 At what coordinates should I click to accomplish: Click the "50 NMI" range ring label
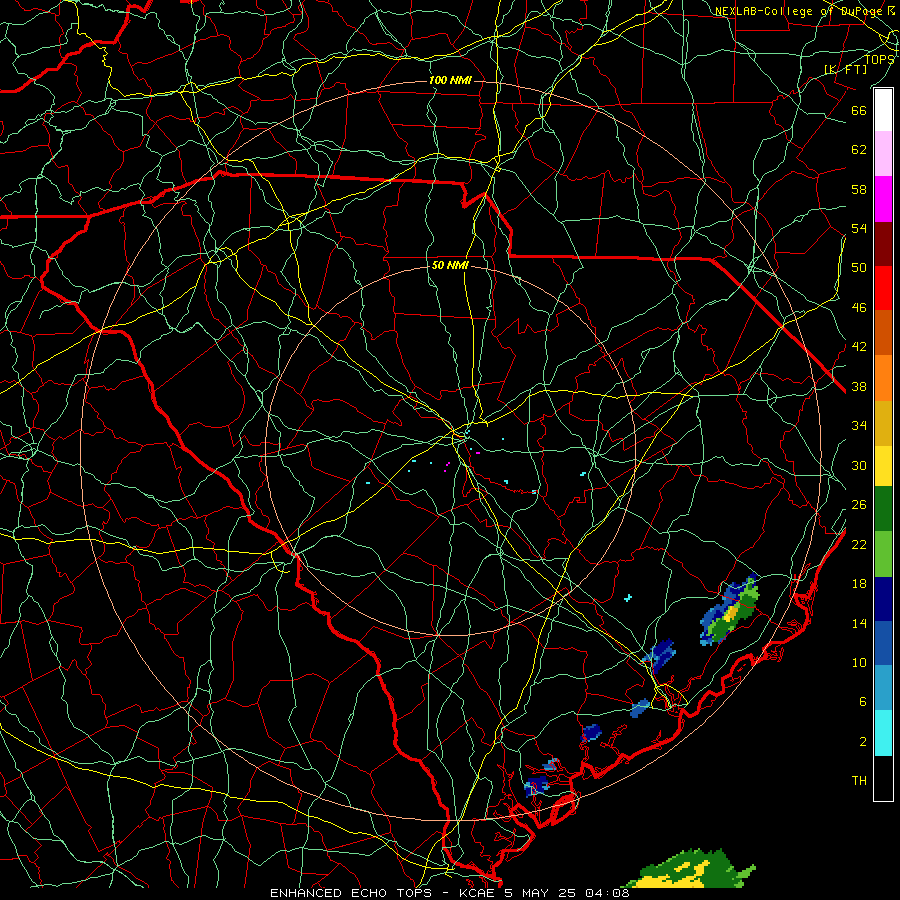[450, 265]
